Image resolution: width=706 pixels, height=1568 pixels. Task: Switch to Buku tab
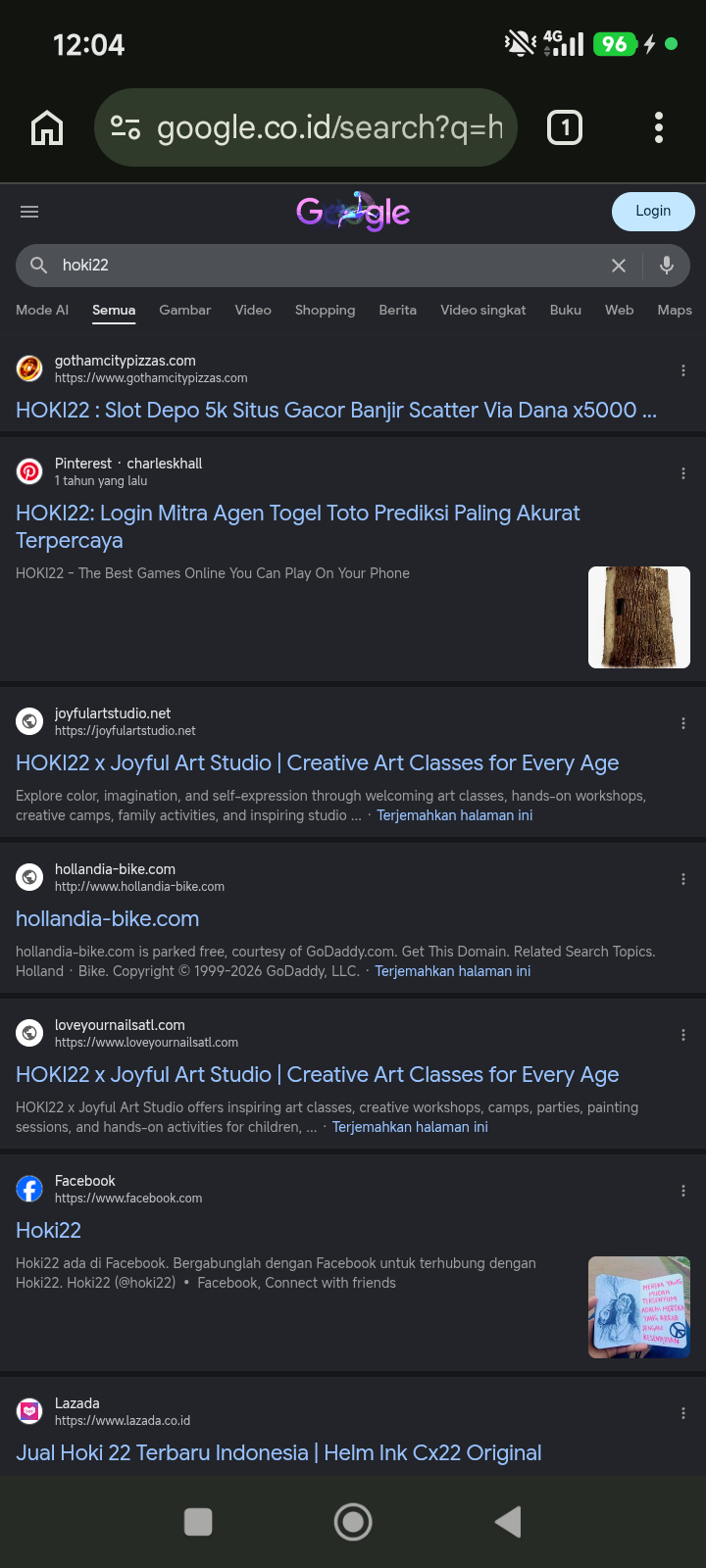pos(565,310)
